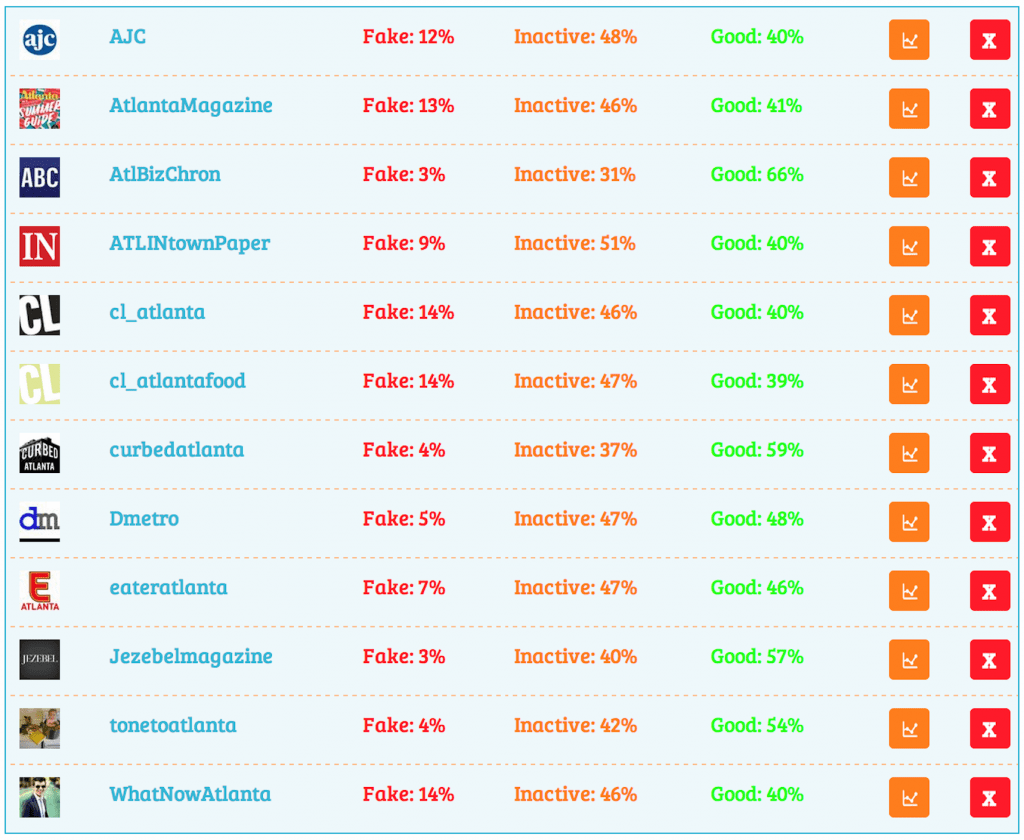View chart stats for AtlBizChron
Viewport: 1024px width, 840px height.
pyautogui.click(x=909, y=178)
